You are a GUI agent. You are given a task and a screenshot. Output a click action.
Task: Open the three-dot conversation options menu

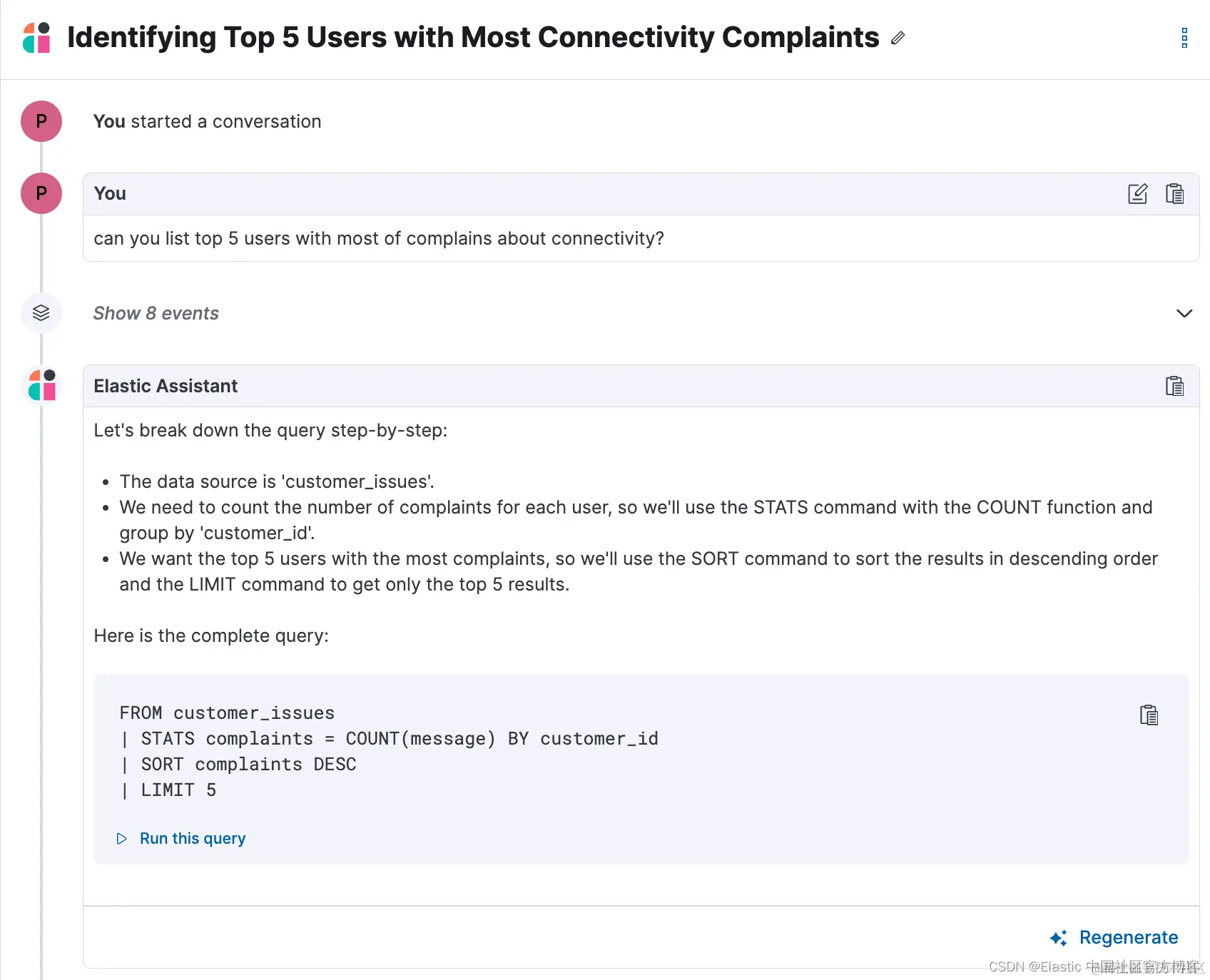[1184, 38]
